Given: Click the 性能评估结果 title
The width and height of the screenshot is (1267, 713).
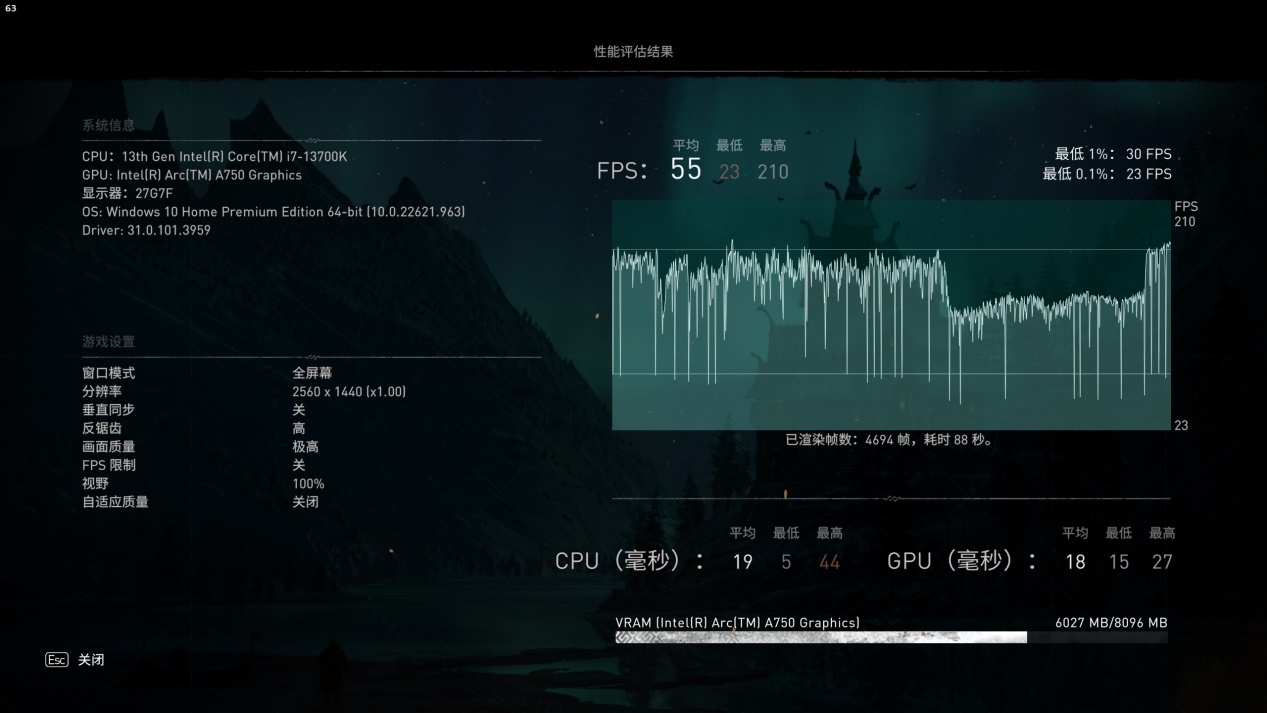Looking at the screenshot, I should pyautogui.click(x=634, y=51).
